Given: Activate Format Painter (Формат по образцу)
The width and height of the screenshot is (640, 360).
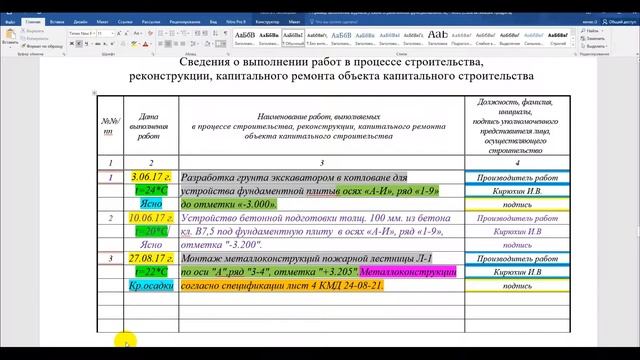Looking at the screenshot, I should [42, 46].
